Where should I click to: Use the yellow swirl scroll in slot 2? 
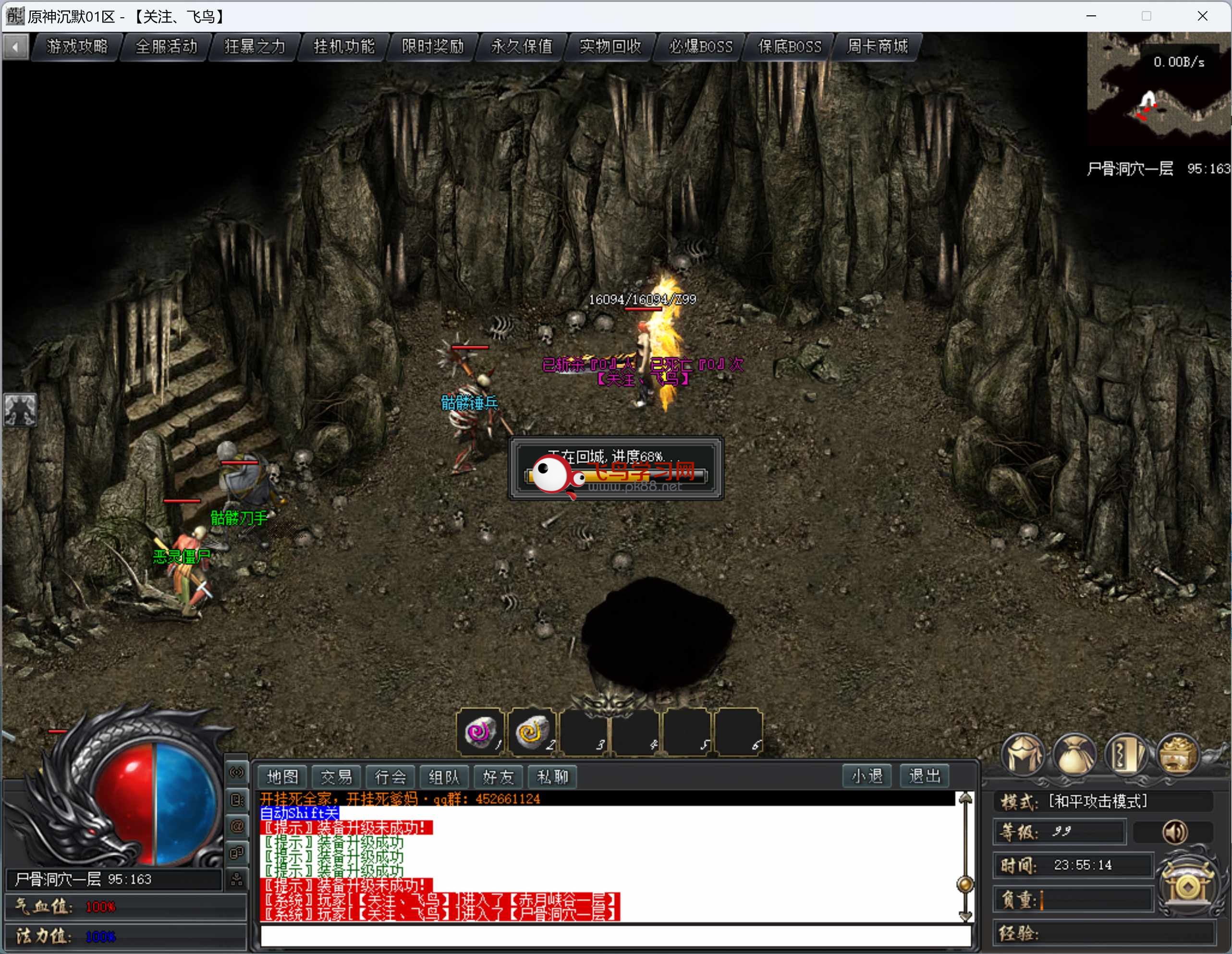531,732
